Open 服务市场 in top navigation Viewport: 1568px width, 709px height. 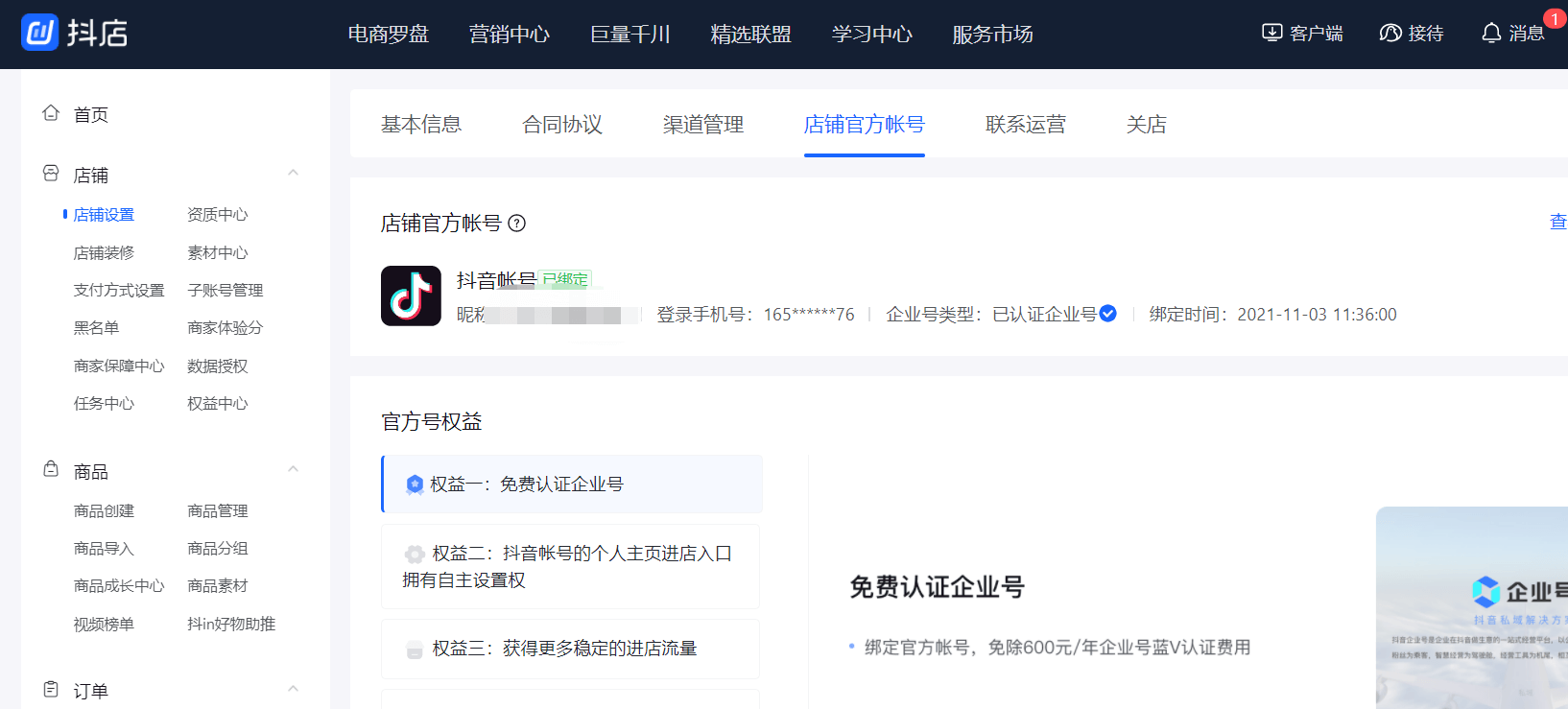(993, 34)
